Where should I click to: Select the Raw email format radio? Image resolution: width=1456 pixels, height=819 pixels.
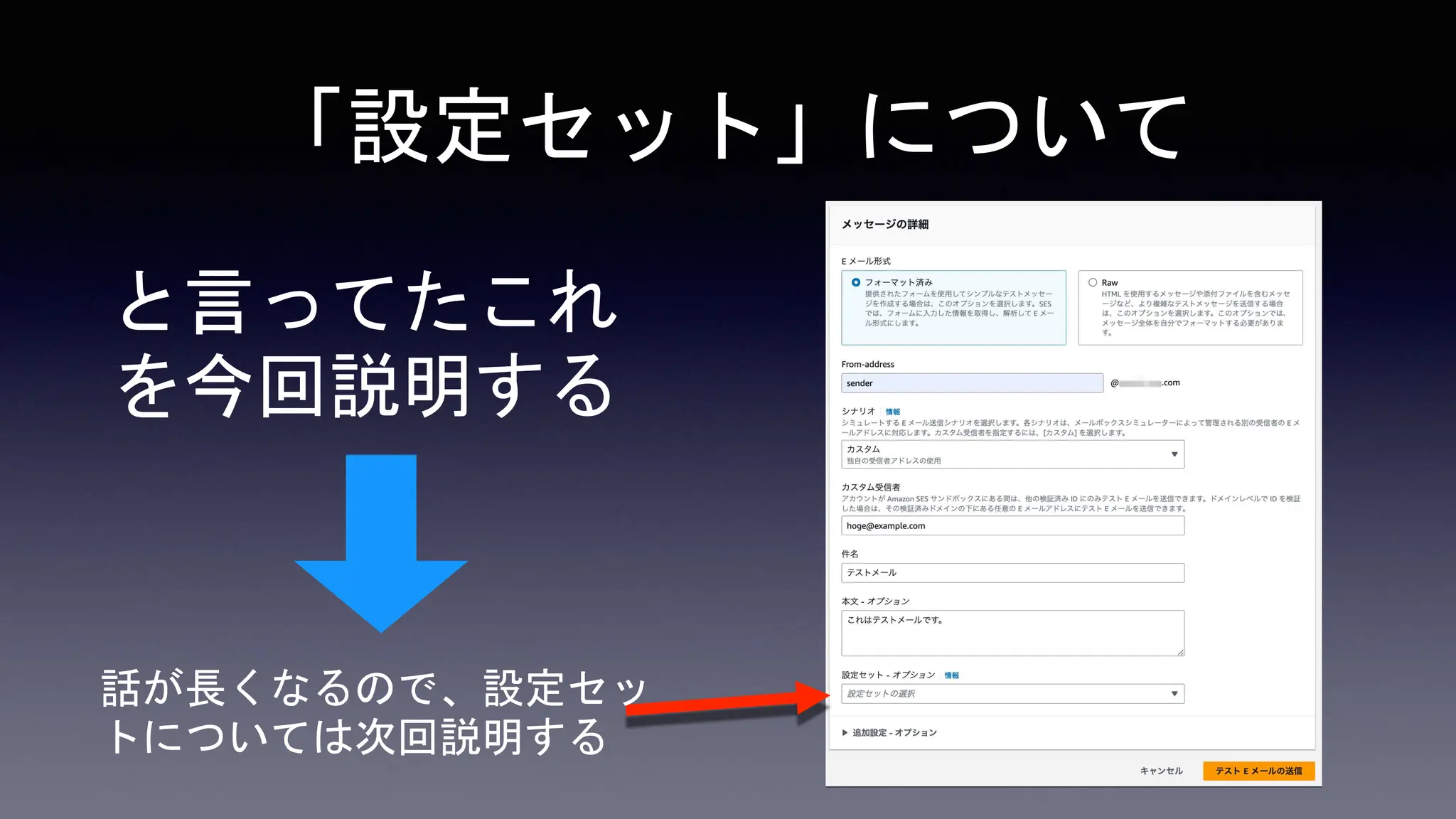pyautogui.click(x=1093, y=282)
